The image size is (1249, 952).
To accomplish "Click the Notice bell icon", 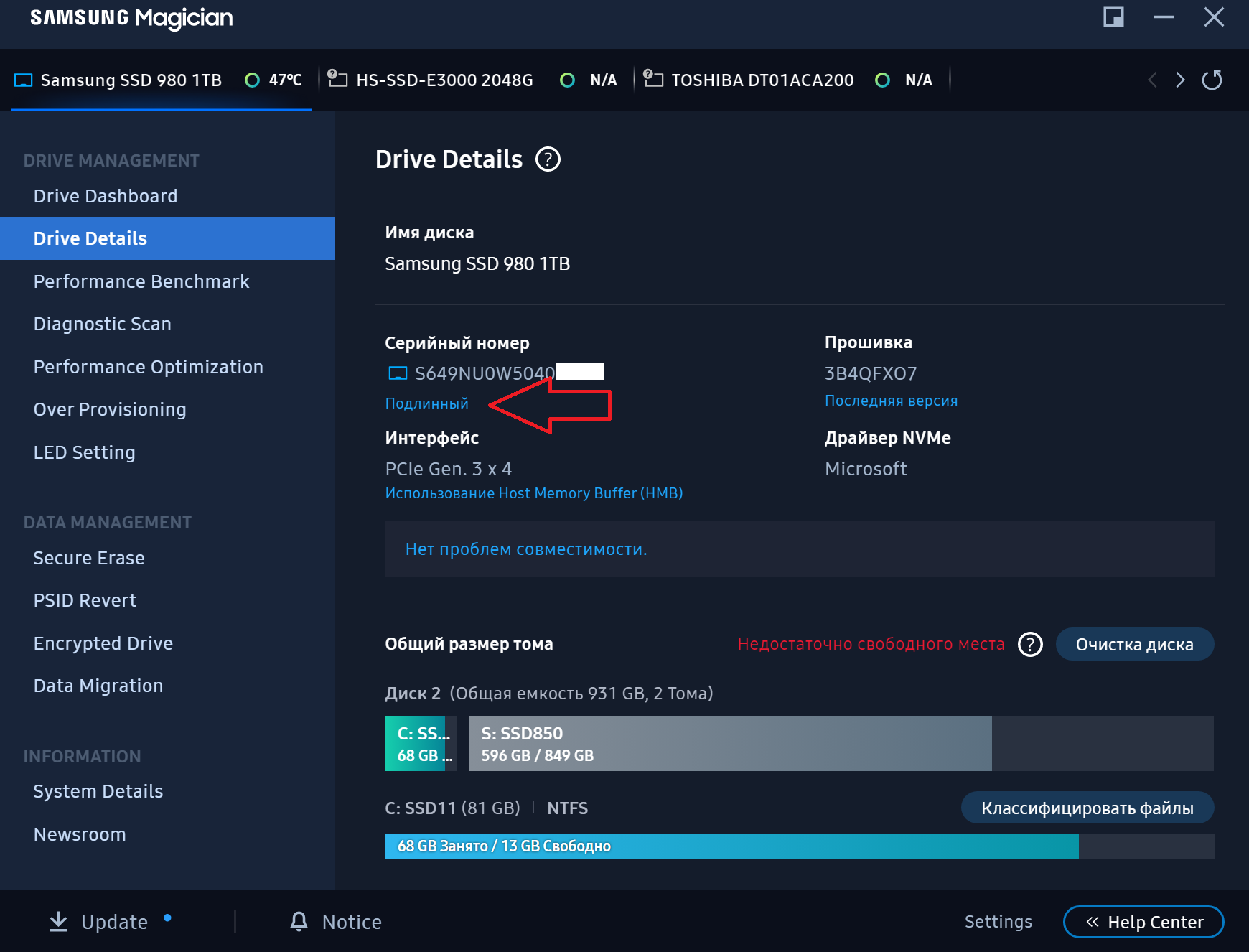I will 299,922.
